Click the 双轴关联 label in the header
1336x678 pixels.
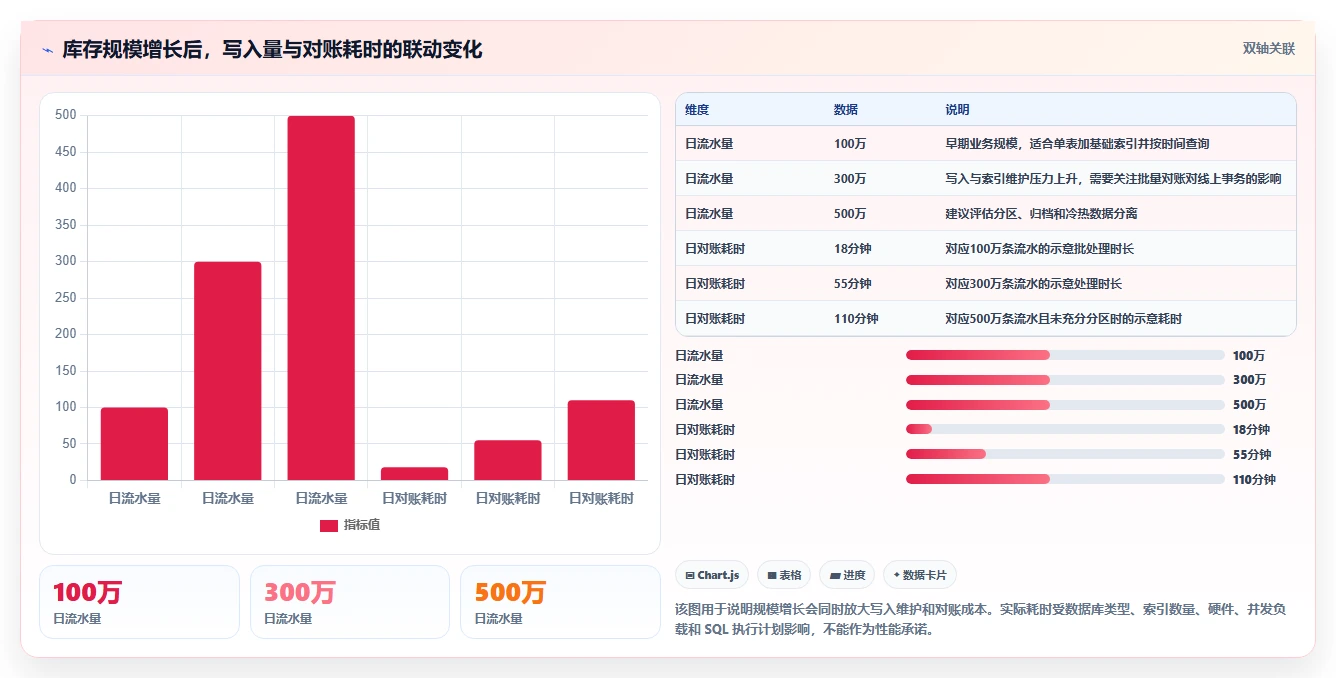[1269, 48]
